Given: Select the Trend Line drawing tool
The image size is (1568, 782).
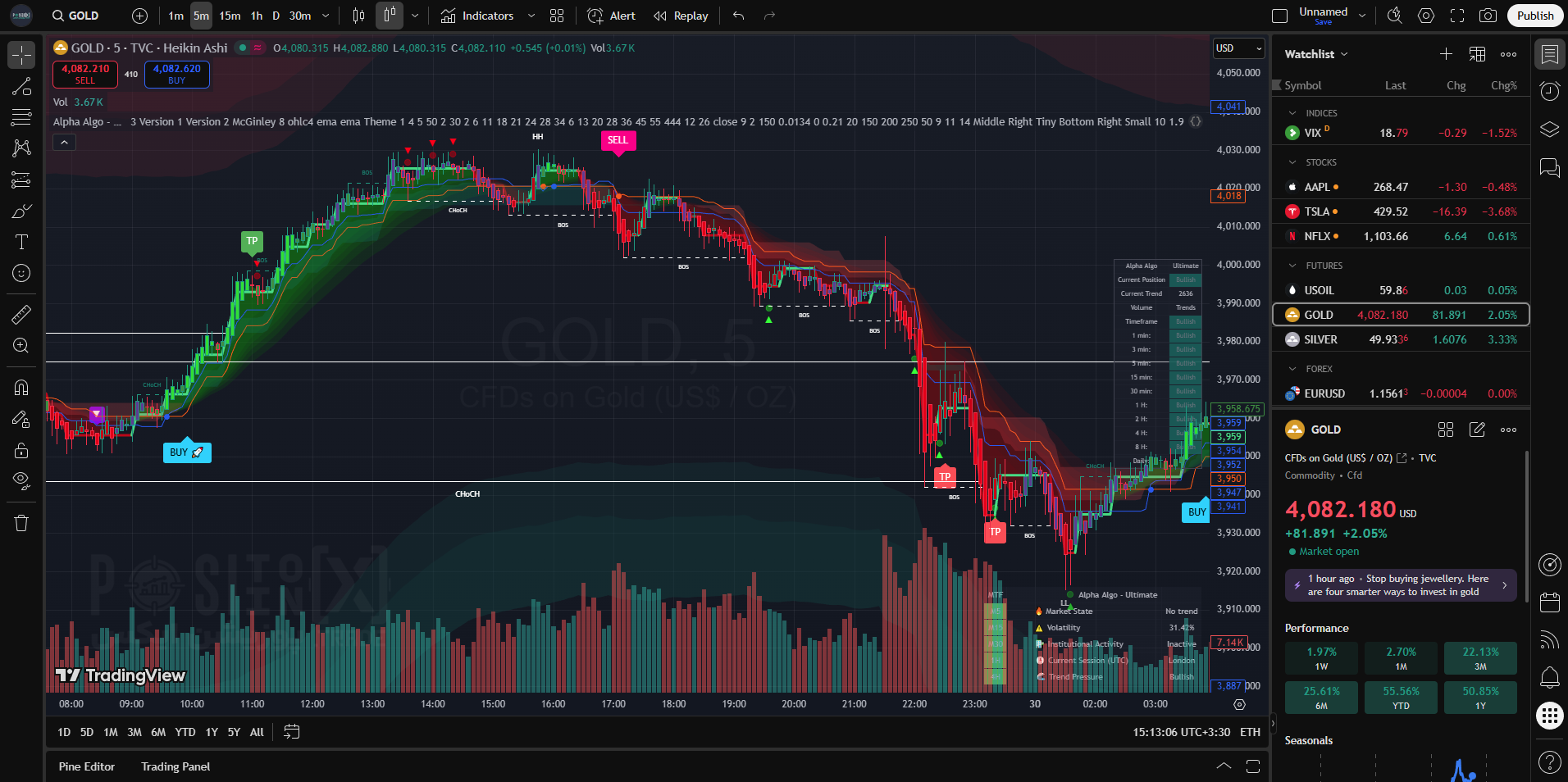Looking at the screenshot, I should [21, 87].
